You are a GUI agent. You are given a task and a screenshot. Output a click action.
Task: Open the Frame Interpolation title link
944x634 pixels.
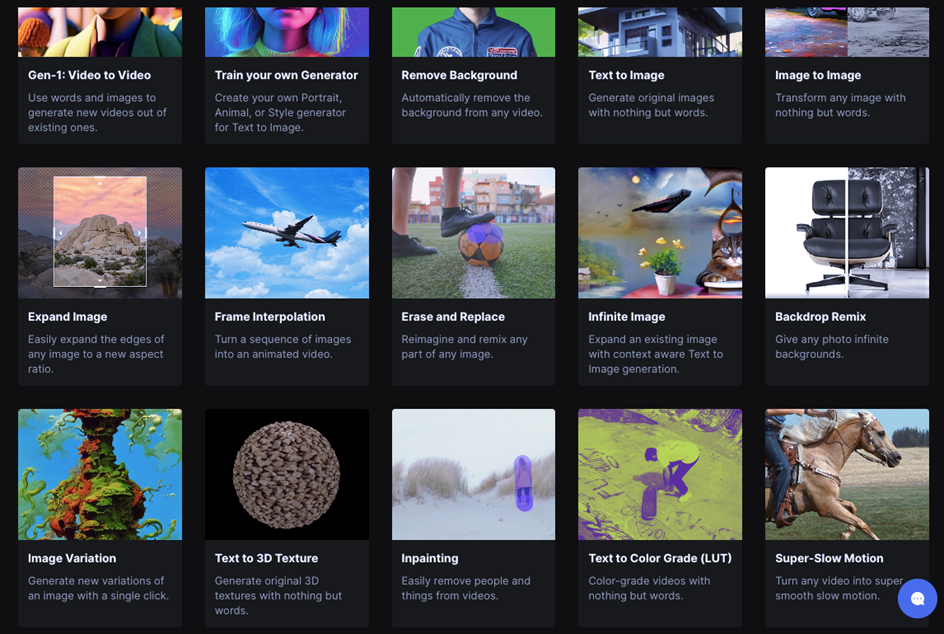[x=270, y=317]
